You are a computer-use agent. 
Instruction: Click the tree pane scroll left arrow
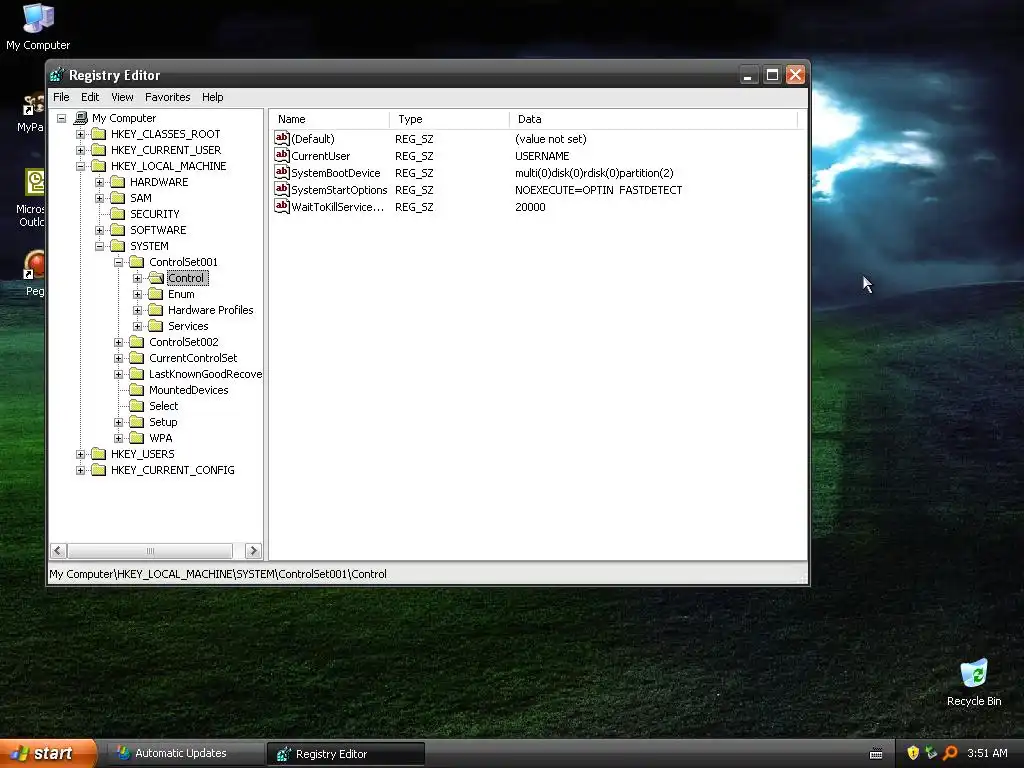pyautogui.click(x=58, y=551)
